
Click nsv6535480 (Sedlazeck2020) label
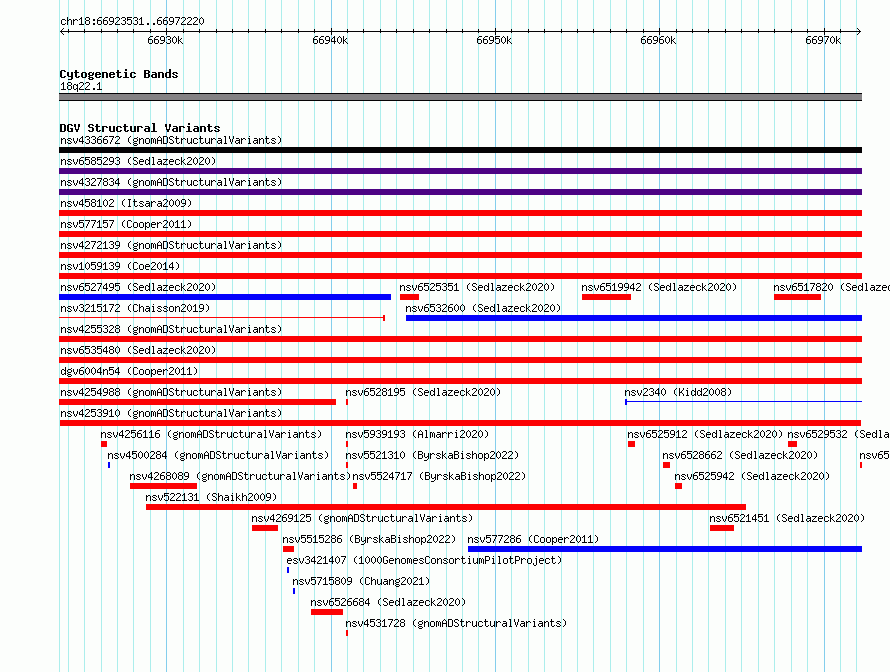pos(138,350)
